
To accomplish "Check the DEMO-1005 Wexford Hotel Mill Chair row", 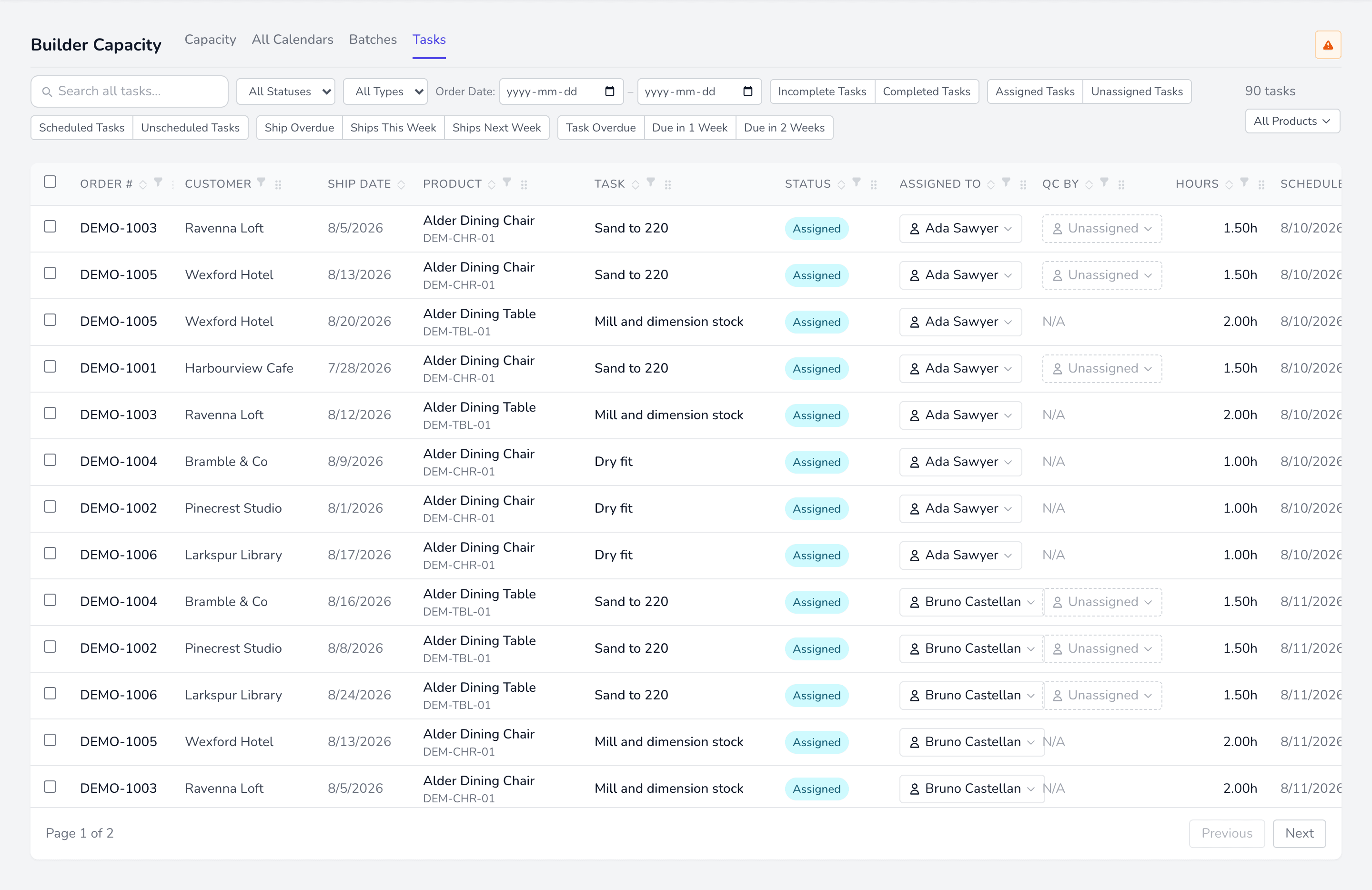I will click(50, 740).
